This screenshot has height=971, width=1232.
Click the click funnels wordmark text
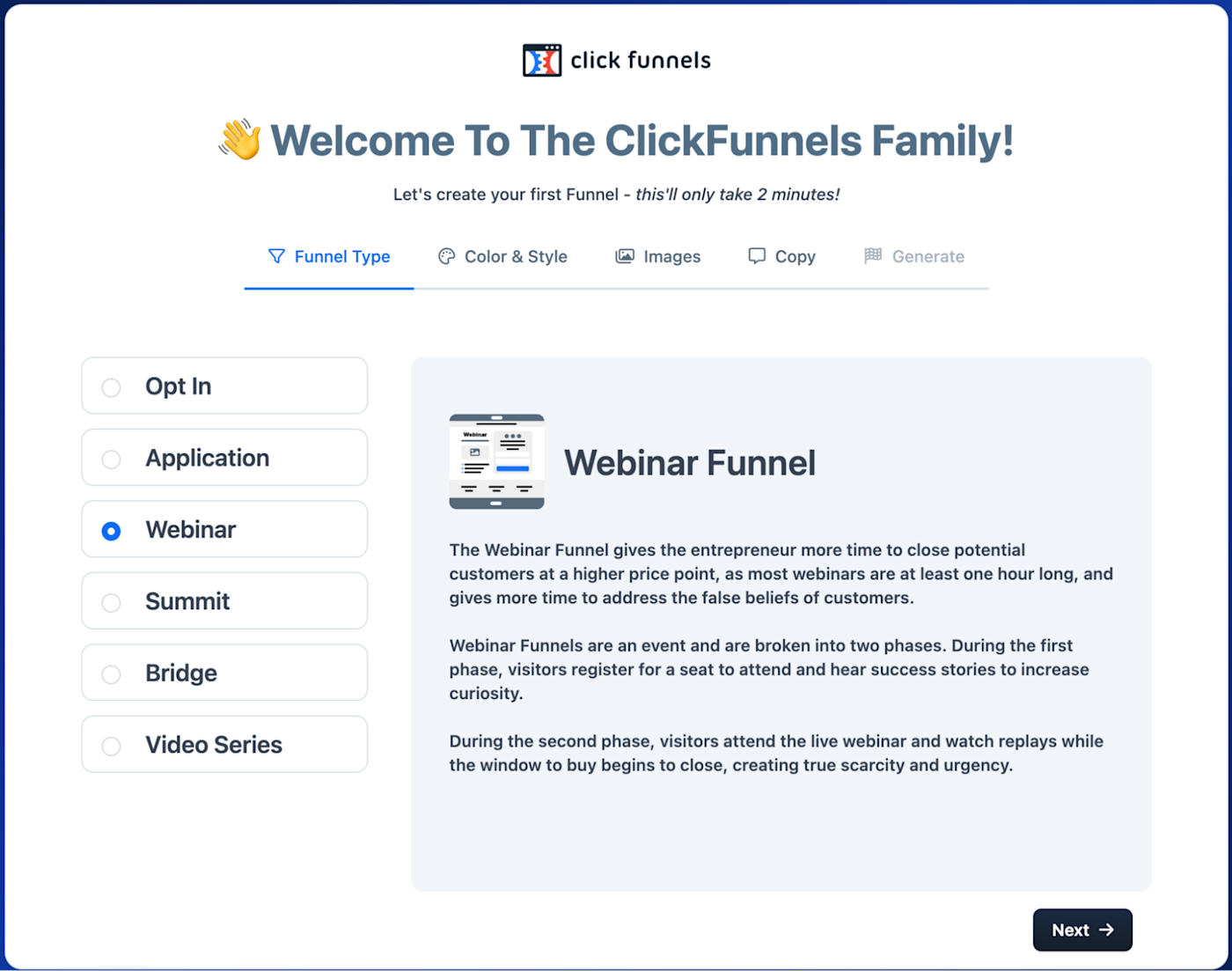(641, 60)
